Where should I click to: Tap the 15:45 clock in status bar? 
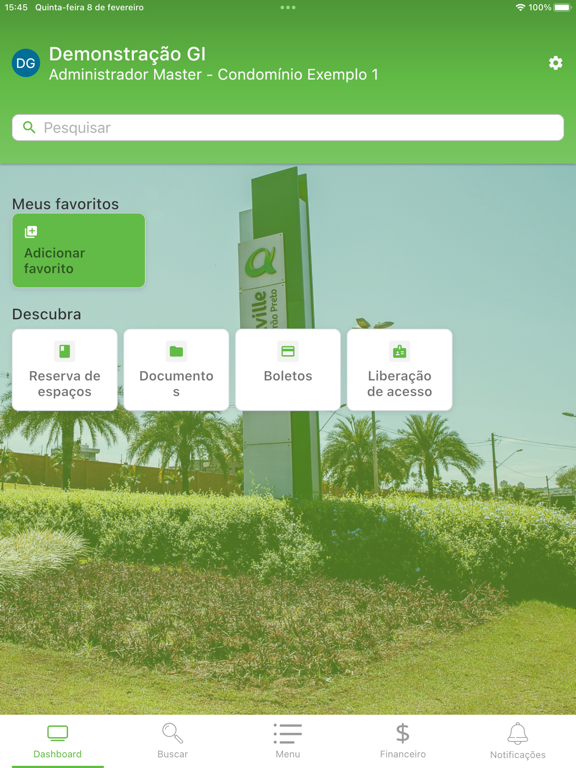point(16,7)
